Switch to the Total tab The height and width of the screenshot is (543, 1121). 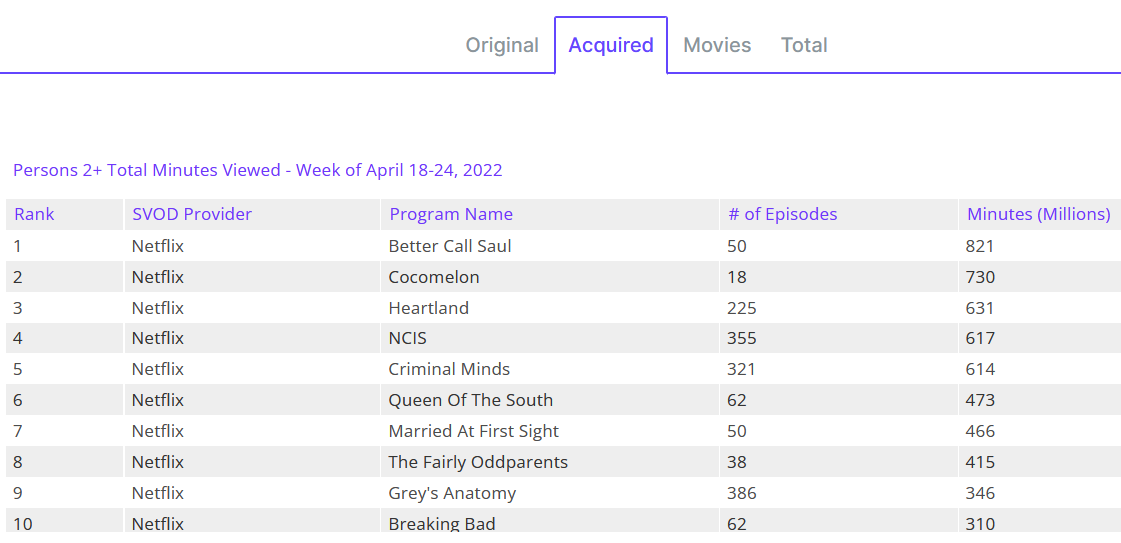click(x=804, y=45)
